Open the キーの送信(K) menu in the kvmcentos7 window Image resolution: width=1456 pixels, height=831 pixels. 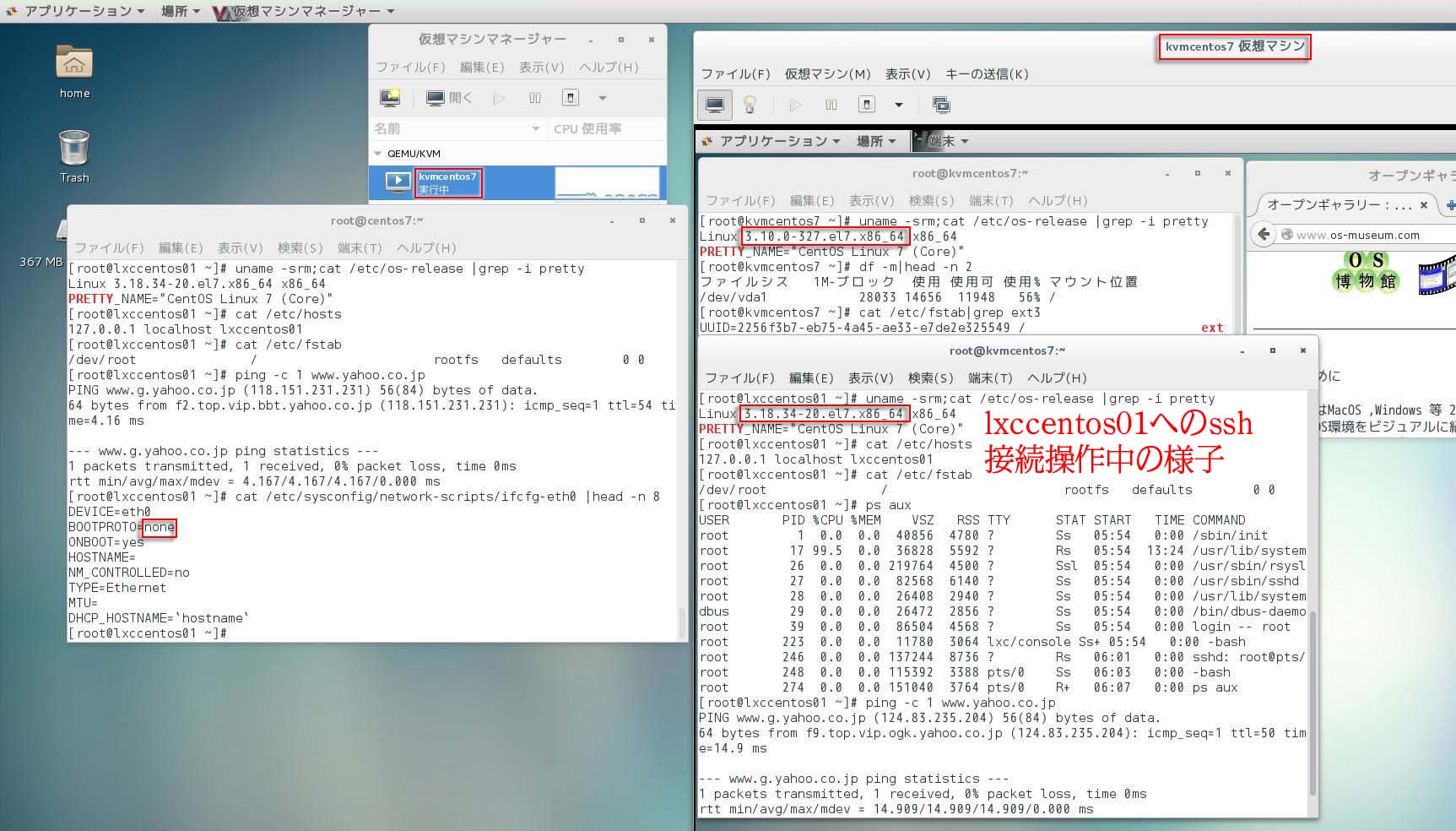coord(987,73)
